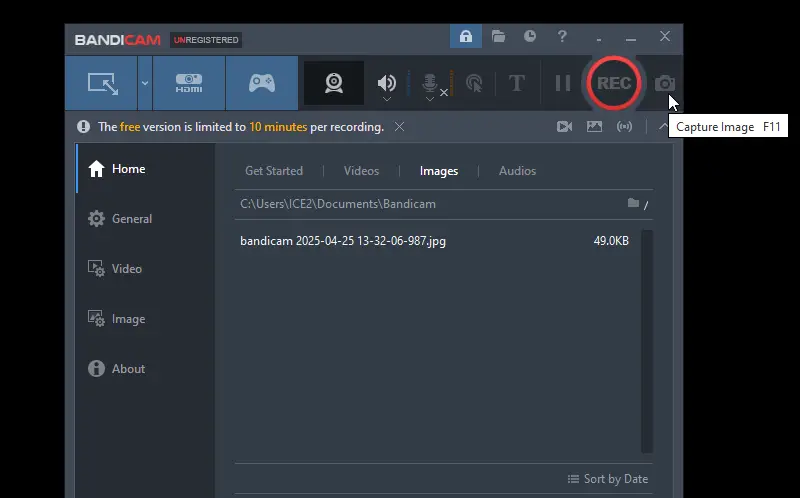Switch to the Videos tab
The image size is (800, 498).
(361, 171)
